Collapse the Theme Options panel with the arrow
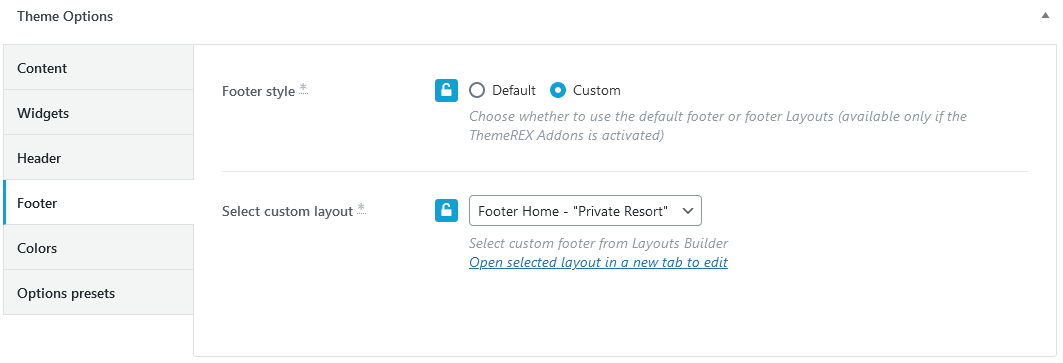 (1045, 16)
